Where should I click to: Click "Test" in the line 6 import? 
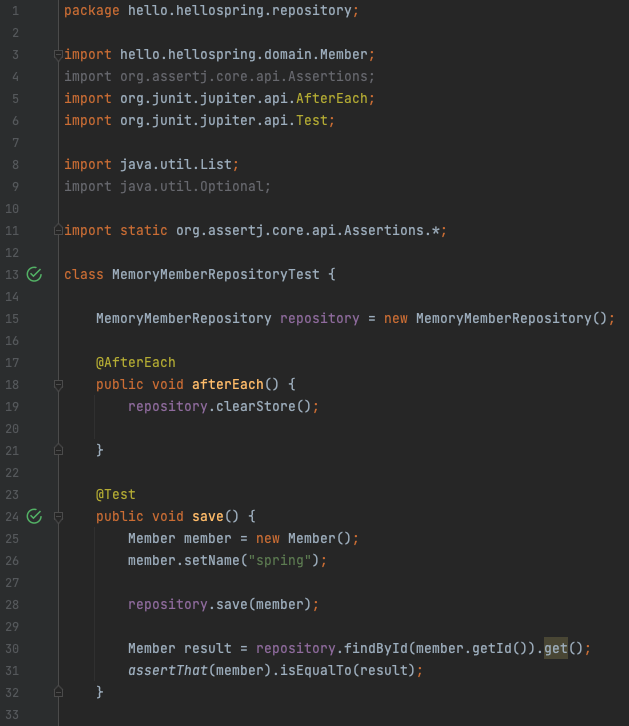(x=312, y=120)
